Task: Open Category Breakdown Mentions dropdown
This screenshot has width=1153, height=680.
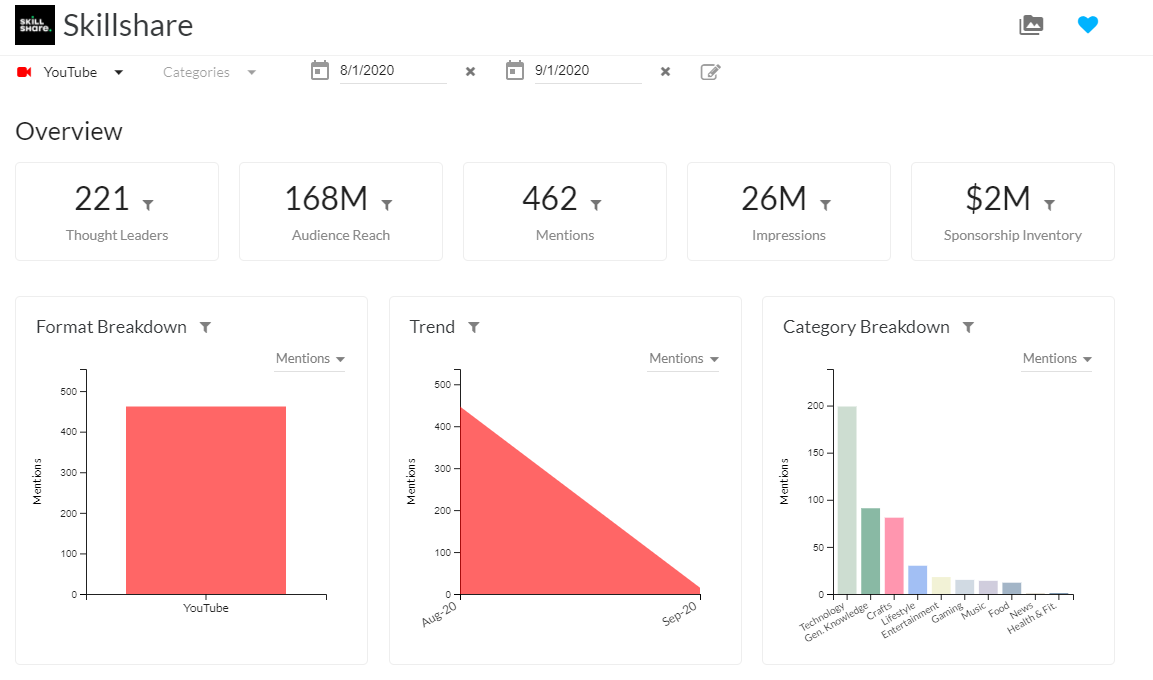Action: pyautogui.click(x=1057, y=359)
